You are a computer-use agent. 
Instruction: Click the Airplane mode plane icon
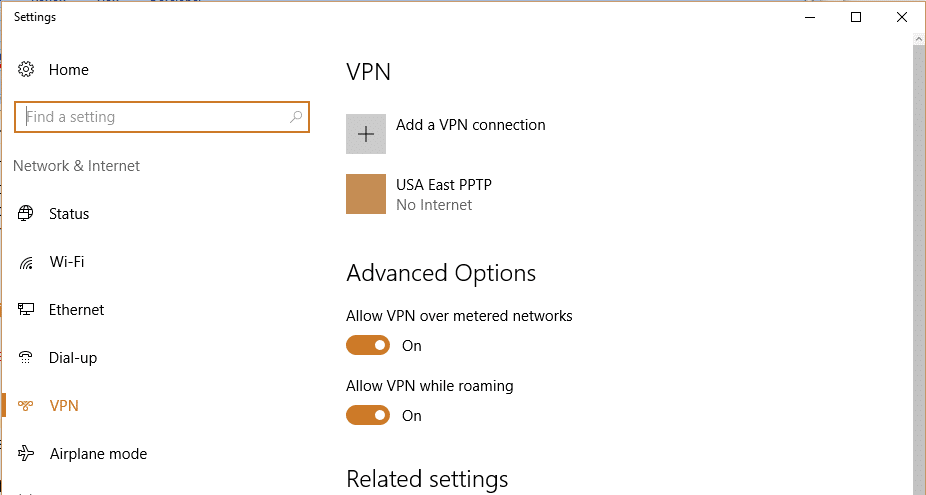pos(25,453)
